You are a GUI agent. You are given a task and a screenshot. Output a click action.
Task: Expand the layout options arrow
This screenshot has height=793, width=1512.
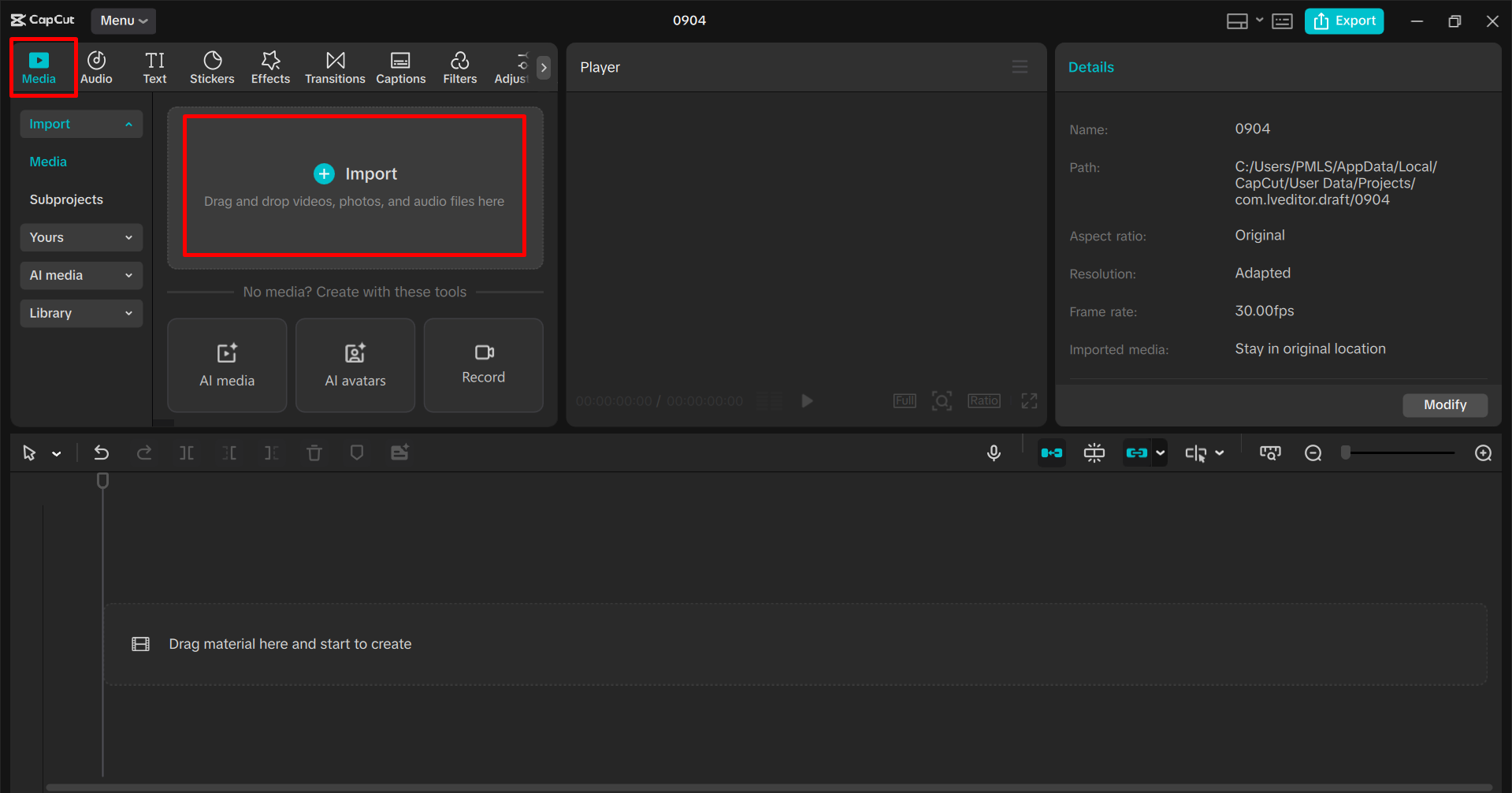tap(1259, 20)
